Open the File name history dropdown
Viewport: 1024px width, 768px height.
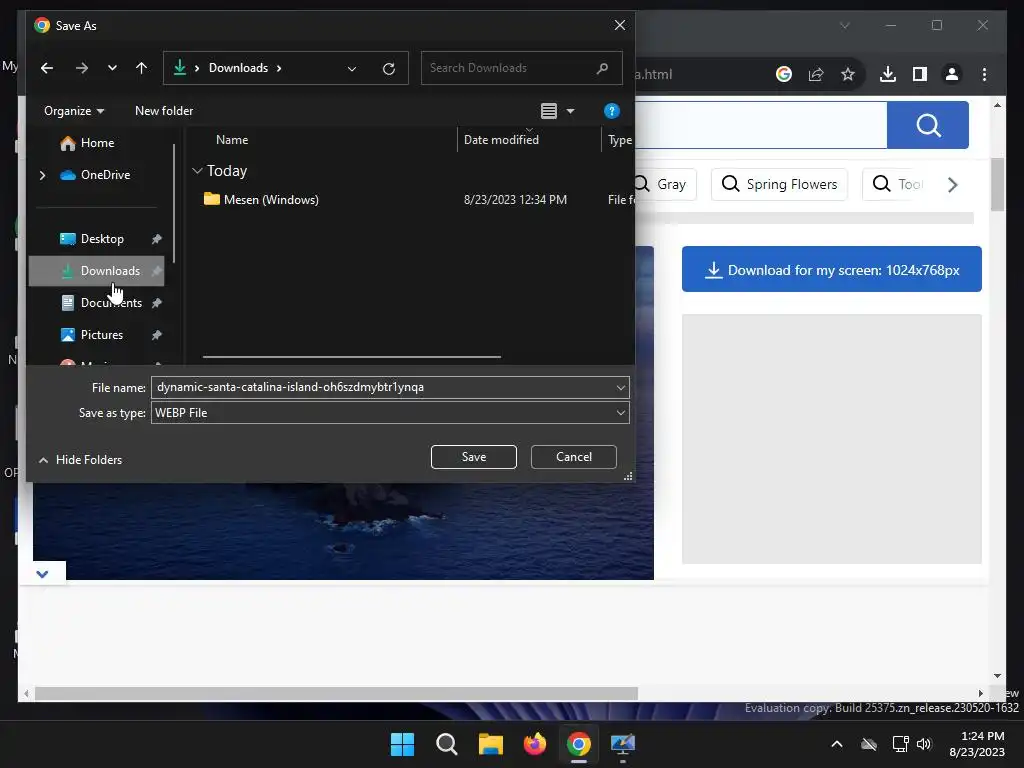pyautogui.click(x=620, y=388)
